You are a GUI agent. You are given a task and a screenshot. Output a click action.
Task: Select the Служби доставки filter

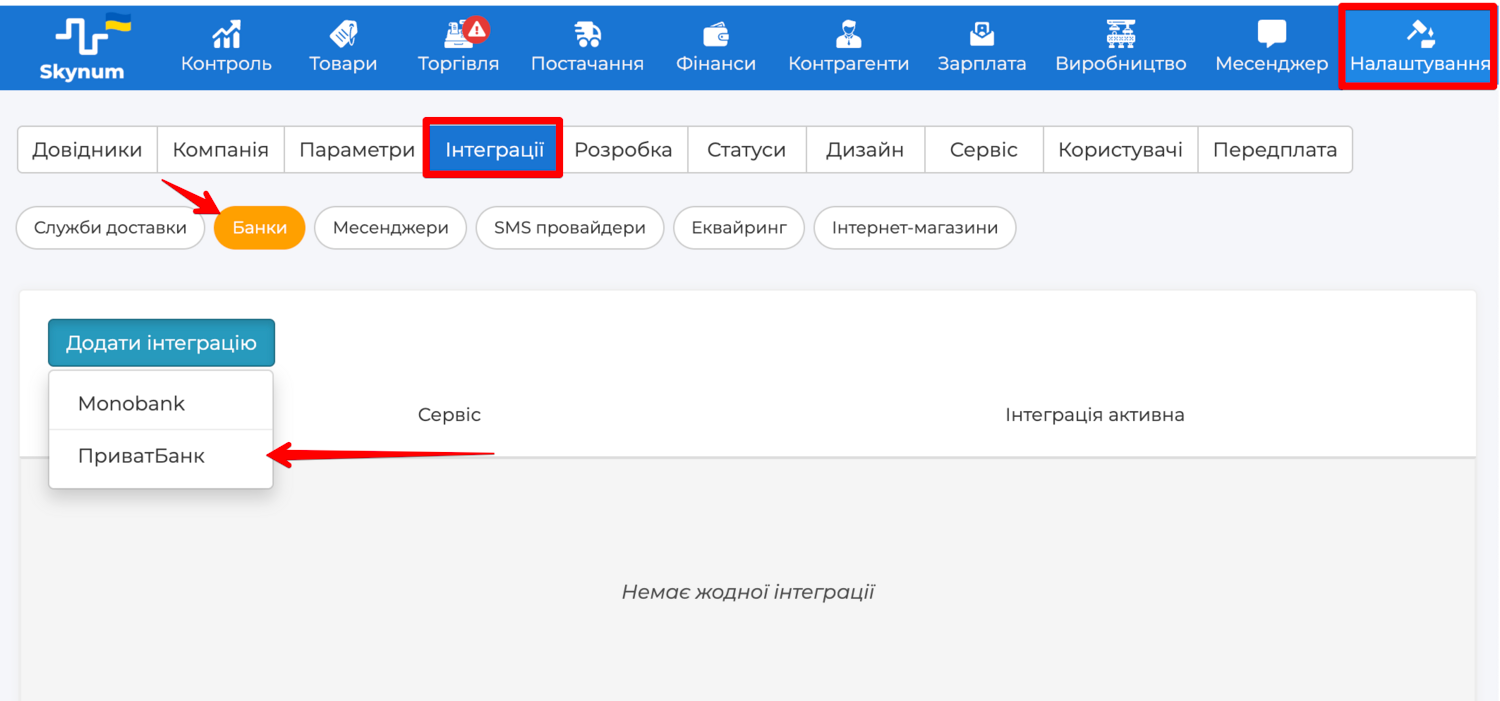click(x=110, y=228)
